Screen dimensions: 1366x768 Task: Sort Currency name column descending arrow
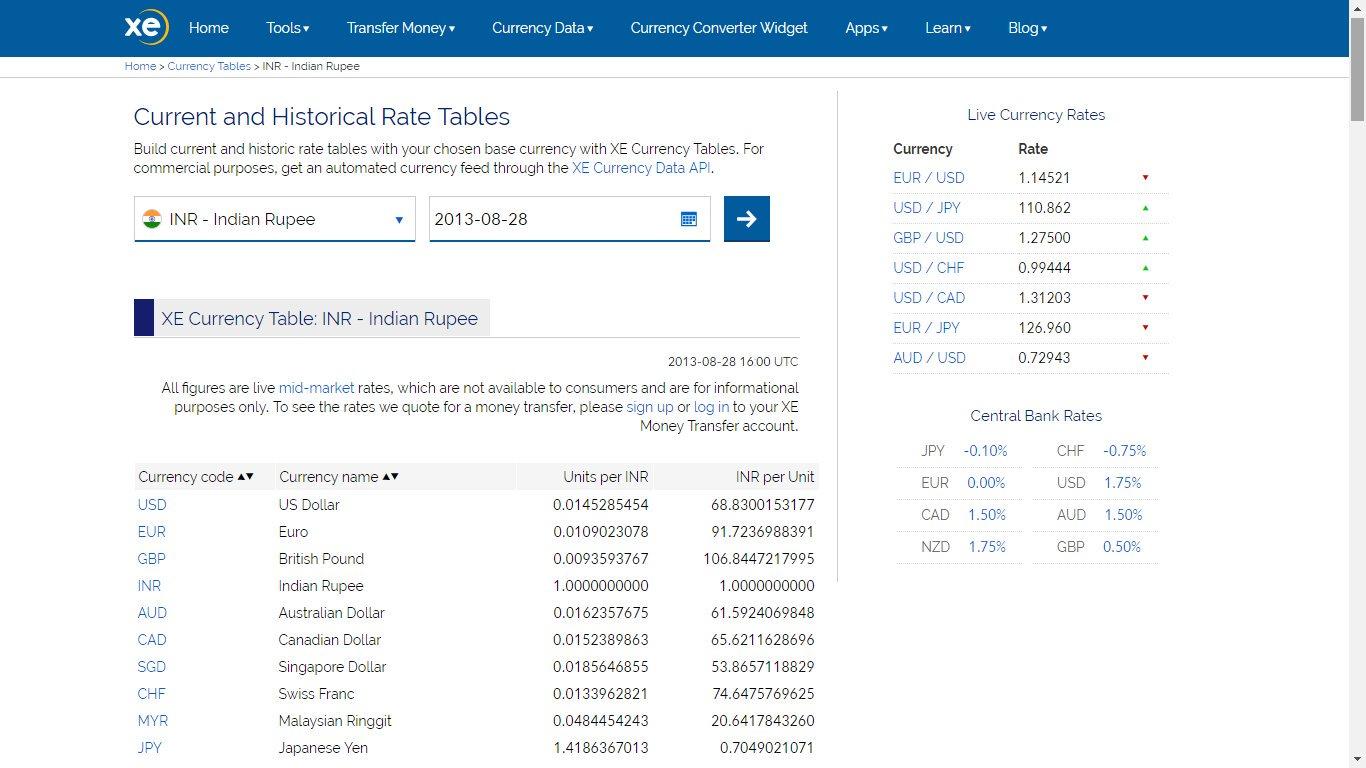pos(395,476)
